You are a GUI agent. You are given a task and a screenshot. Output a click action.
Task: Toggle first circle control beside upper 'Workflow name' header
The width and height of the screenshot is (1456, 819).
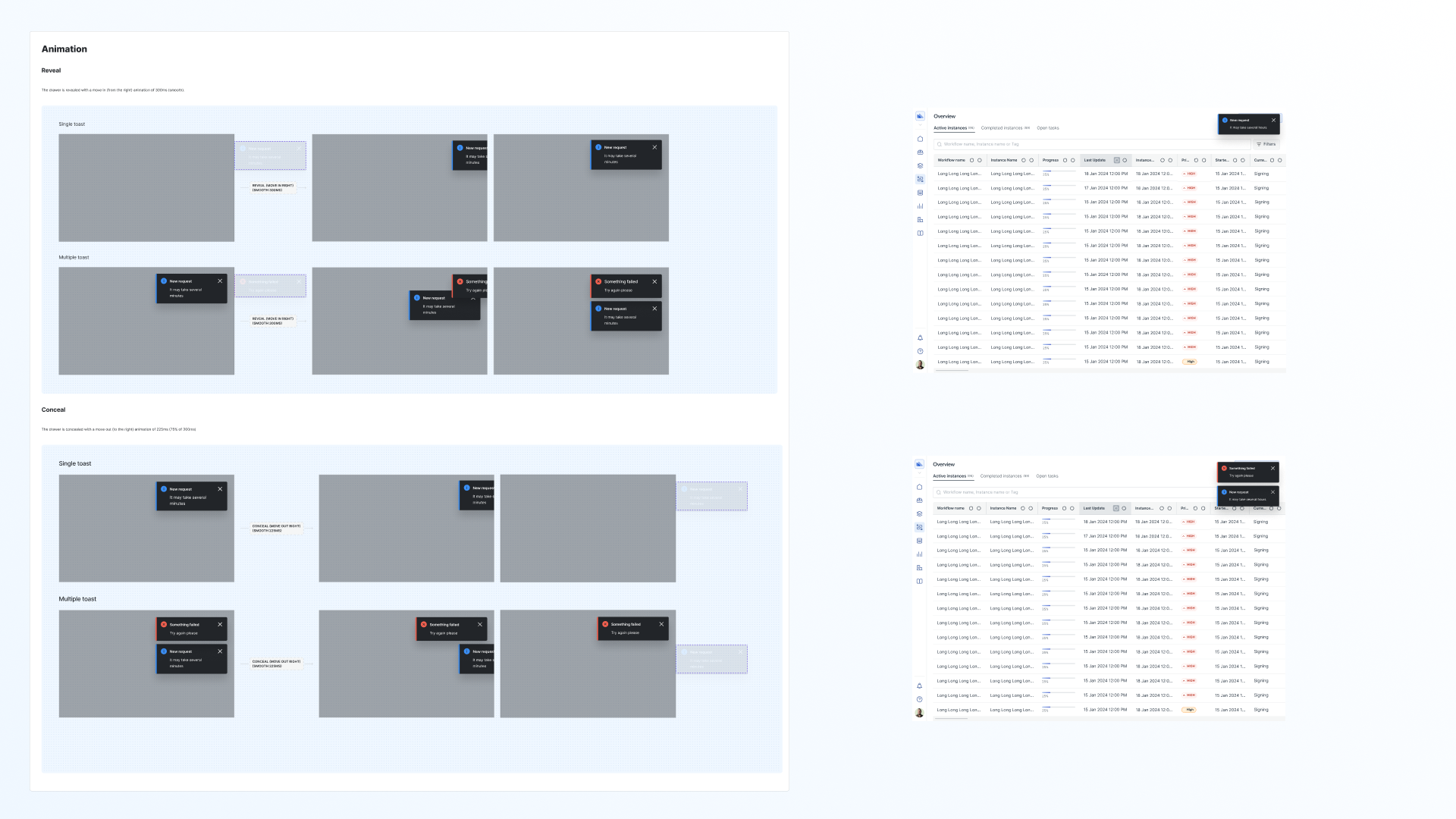coord(971,160)
